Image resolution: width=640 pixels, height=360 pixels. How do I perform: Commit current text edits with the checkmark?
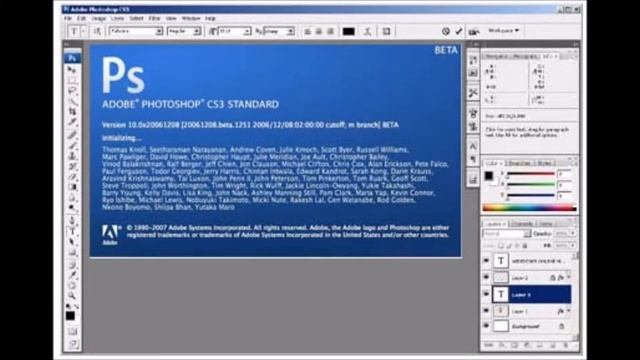click(459, 31)
